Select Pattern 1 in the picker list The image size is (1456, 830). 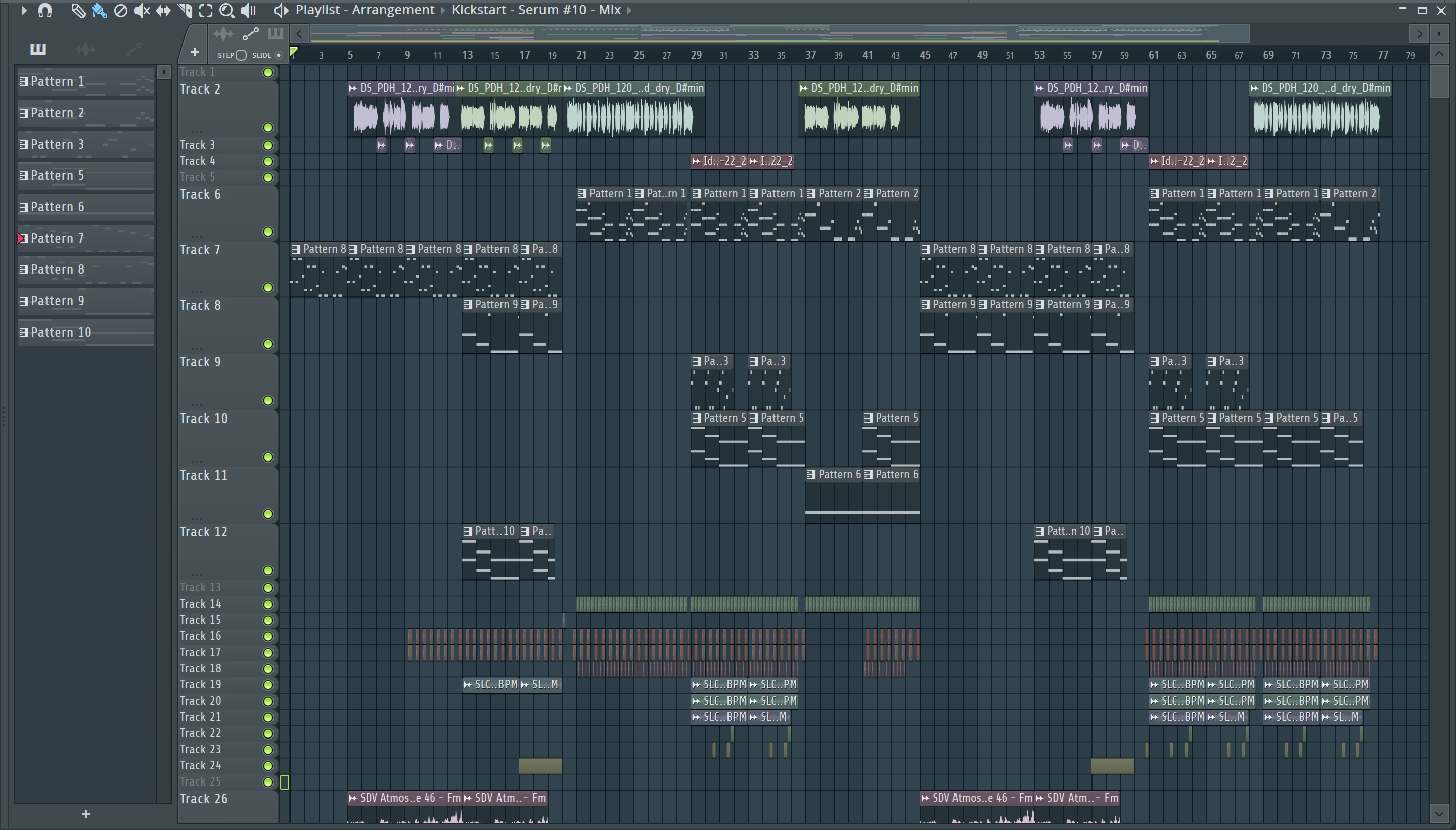tap(85, 81)
